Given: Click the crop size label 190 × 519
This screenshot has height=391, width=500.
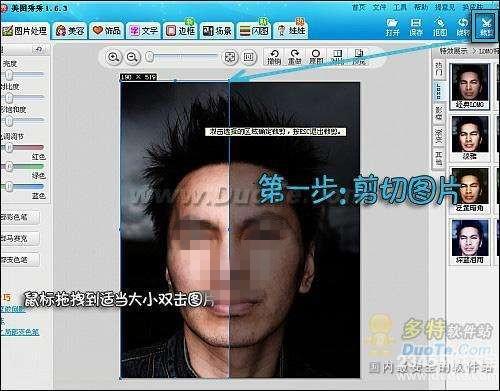Looking at the screenshot, I should tap(139, 77).
